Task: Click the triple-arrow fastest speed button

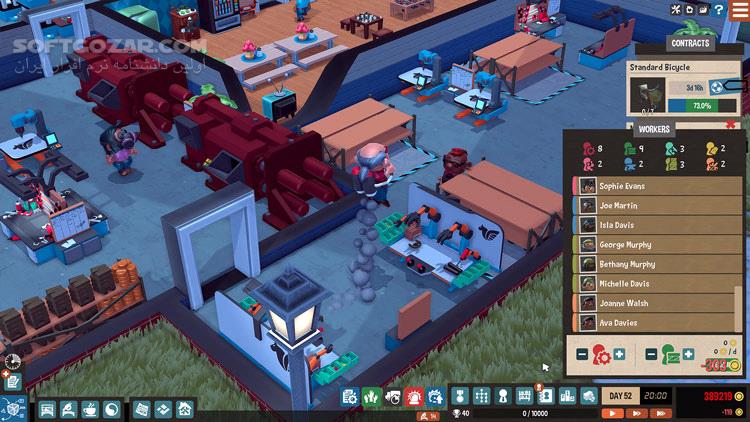Action: pyautogui.click(x=661, y=413)
